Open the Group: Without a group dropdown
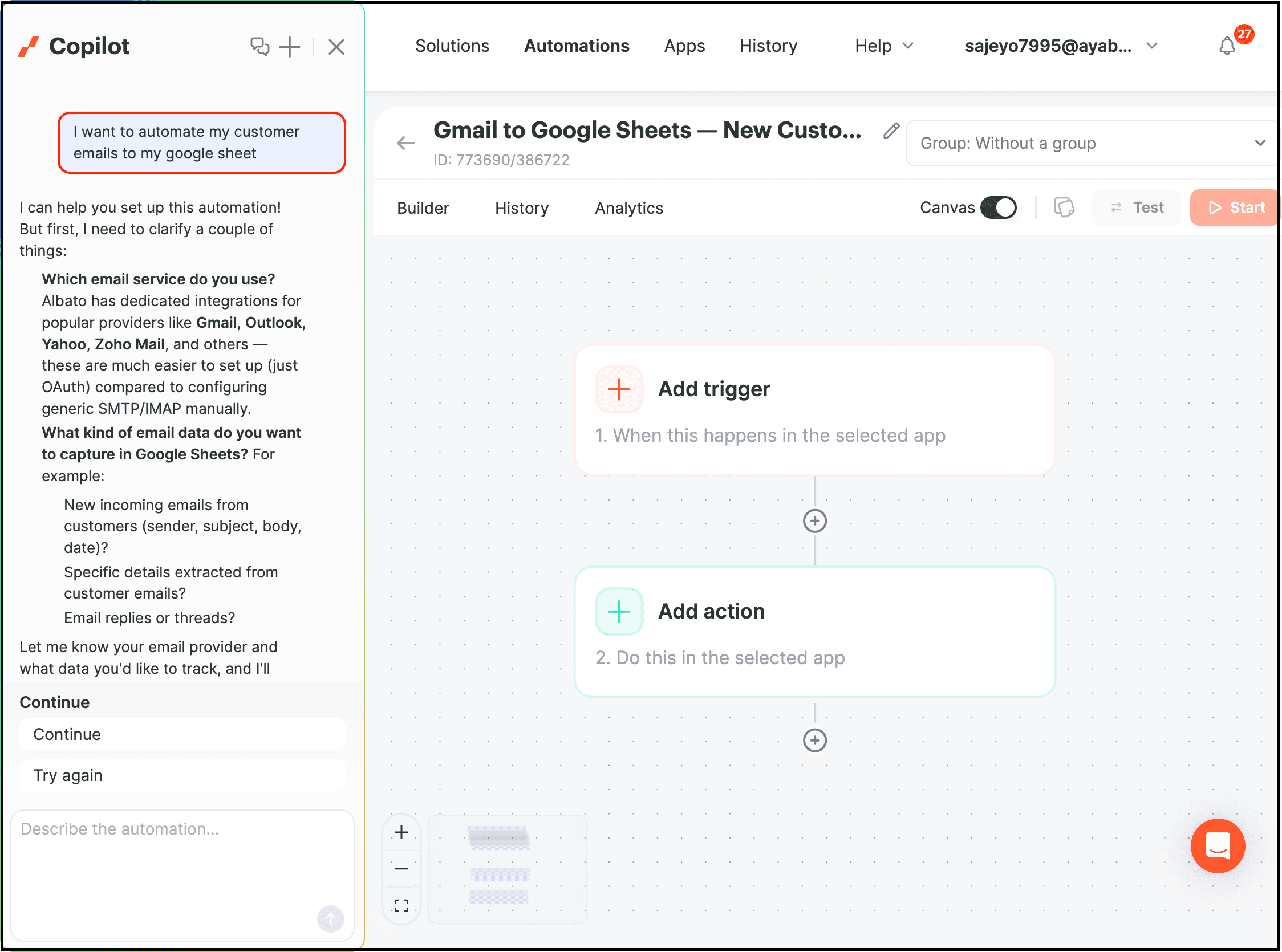This screenshot has height=952, width=1282. [1092, 143]
